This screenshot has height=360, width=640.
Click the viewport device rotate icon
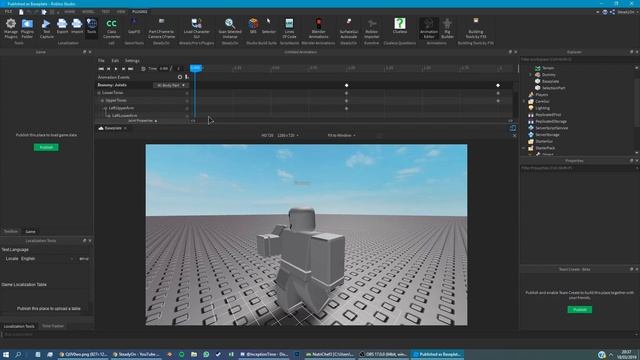point(513,128)
